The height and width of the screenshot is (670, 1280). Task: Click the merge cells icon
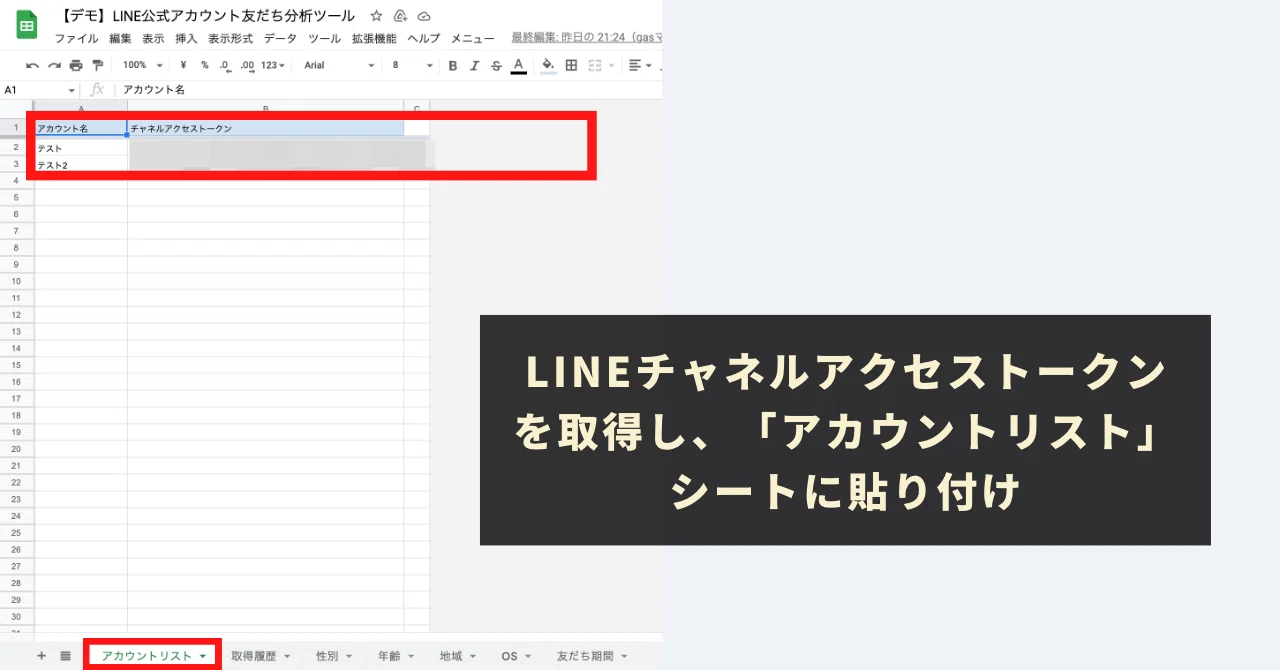595,65
